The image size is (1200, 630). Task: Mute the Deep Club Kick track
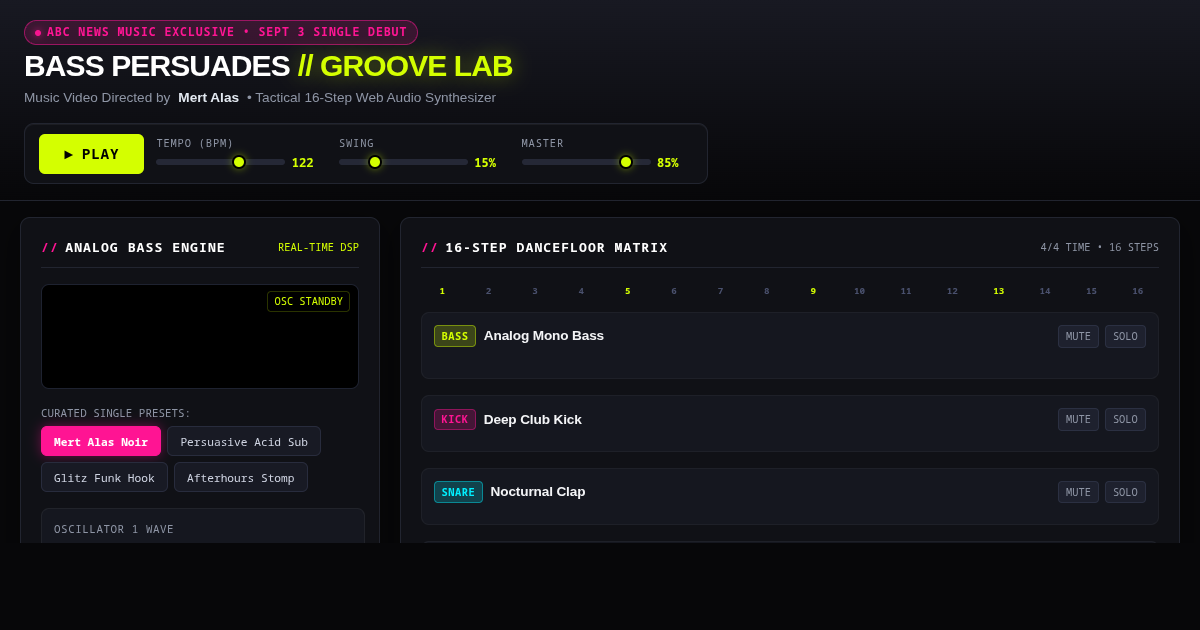tap(1078, 419)
